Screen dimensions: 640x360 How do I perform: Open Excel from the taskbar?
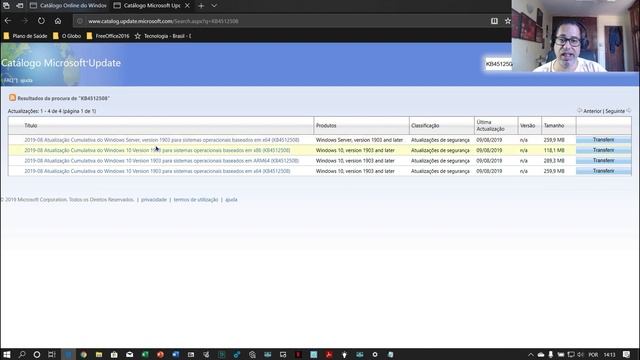tap(145, 355)
